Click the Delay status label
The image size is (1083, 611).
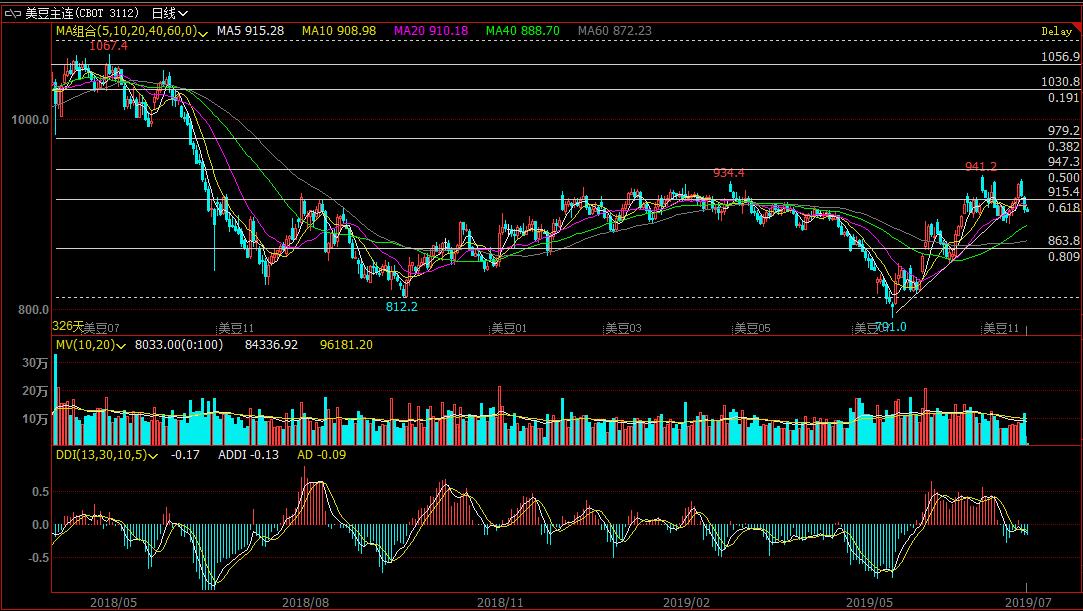pyautogui.click(x=1055, y=32)
